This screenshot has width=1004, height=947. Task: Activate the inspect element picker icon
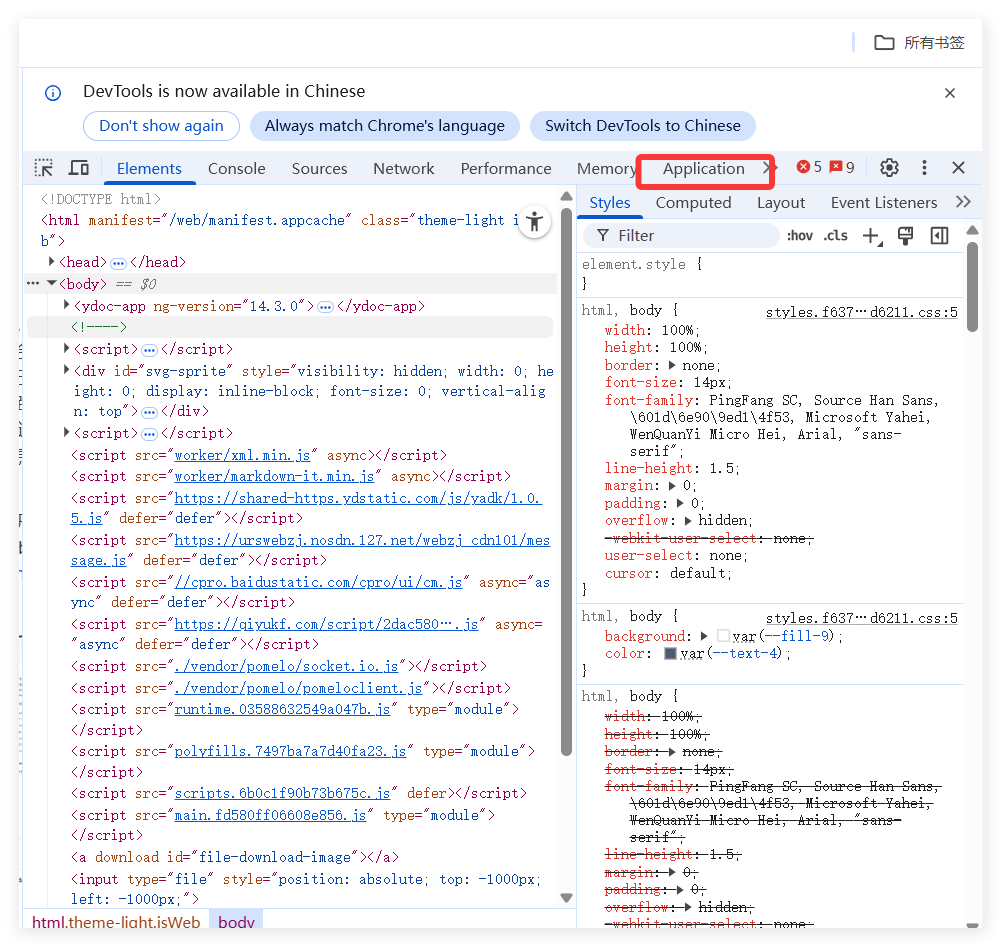click(x=44, y=168)
